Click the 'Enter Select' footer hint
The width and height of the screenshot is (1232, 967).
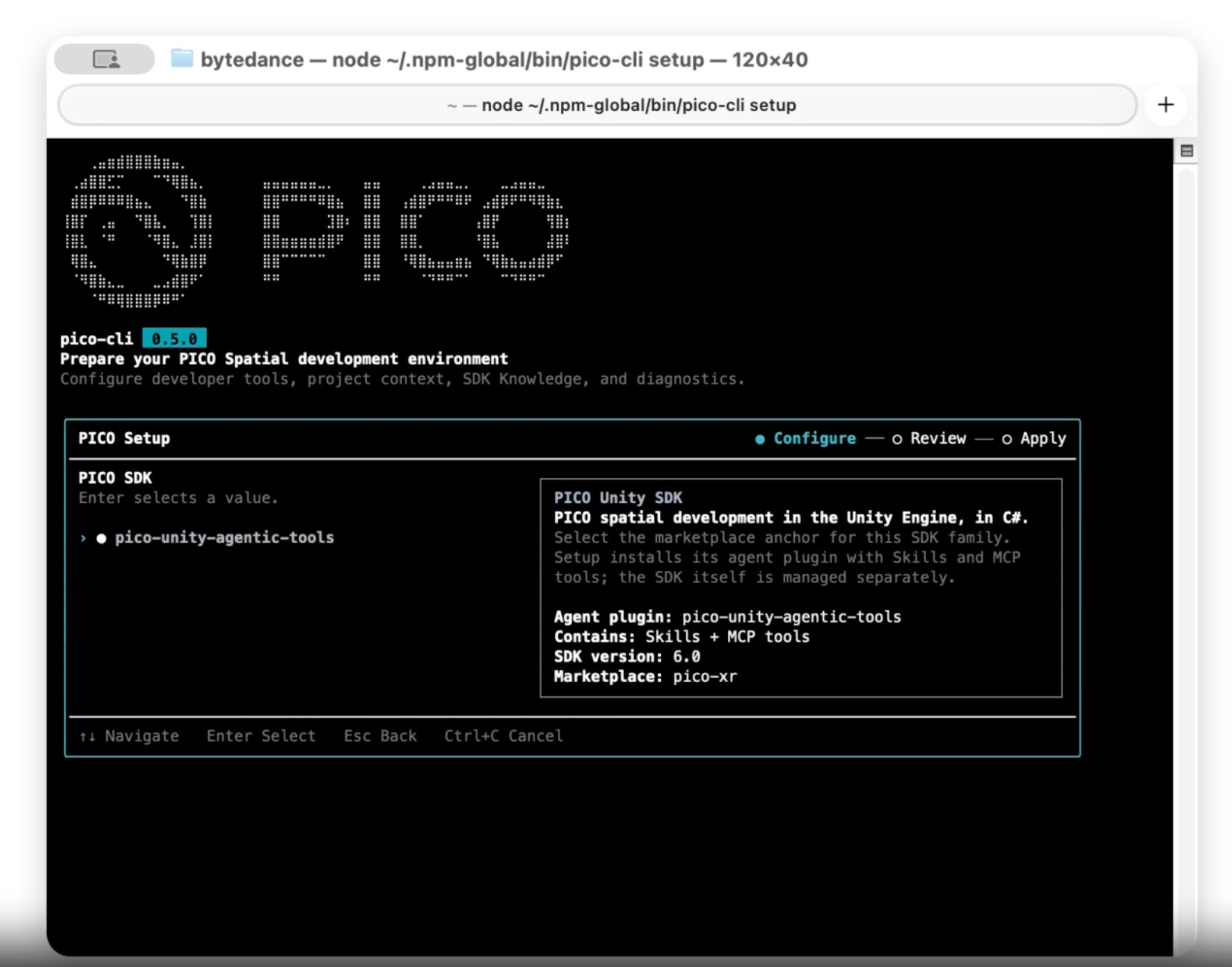pos(261,736)
